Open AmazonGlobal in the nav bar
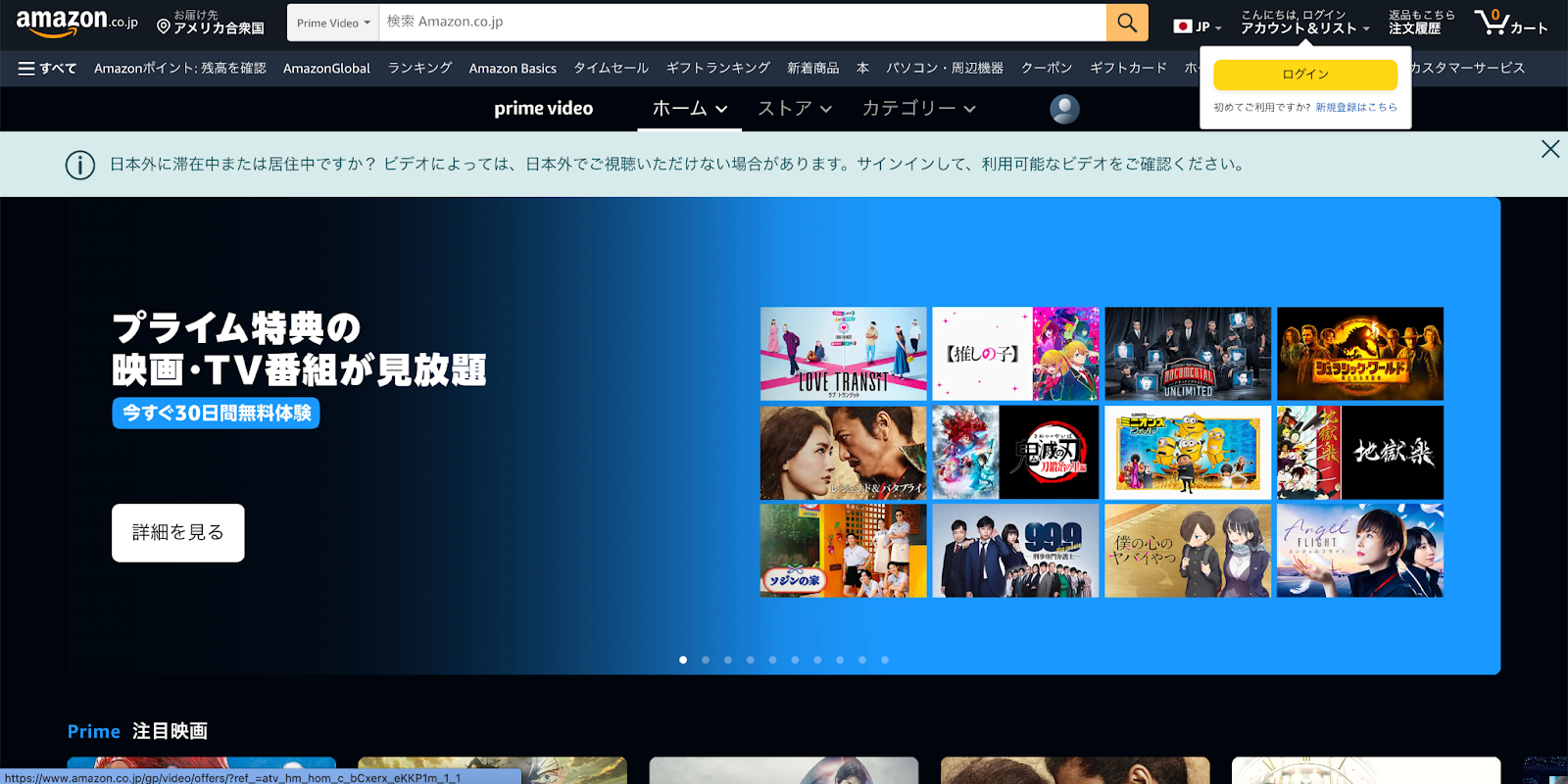This screenshot has width=1568, height=784. coord(326,69)
